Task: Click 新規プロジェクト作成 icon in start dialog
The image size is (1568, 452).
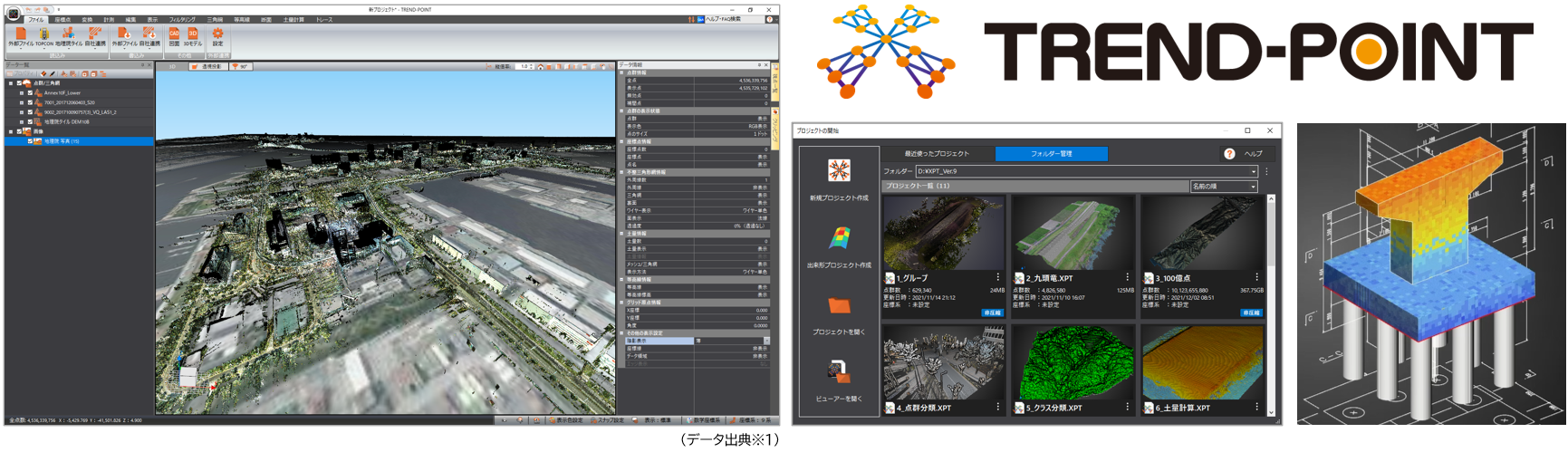Action: coord(839,170)
